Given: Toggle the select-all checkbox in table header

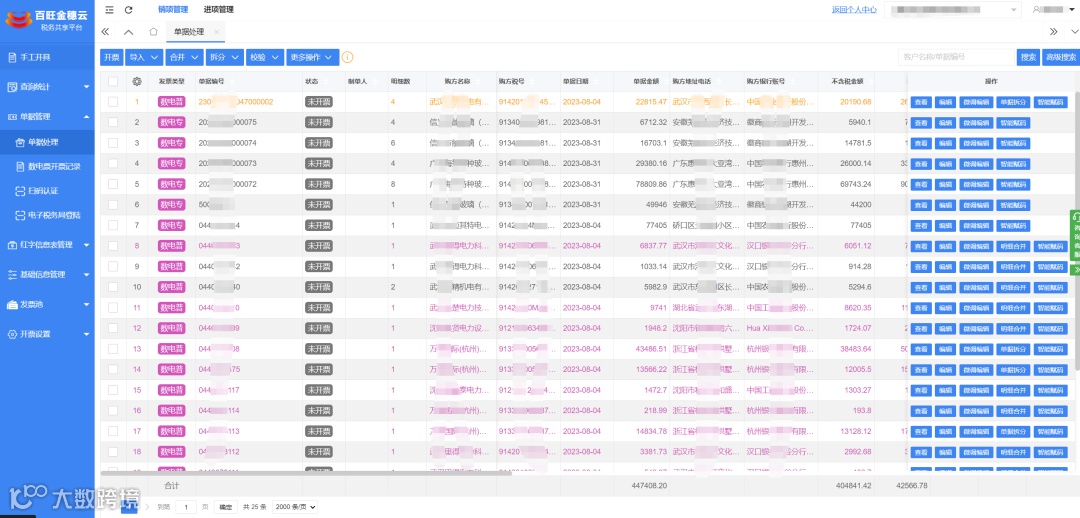Looking at the screenshot, I should click(113, 81).
